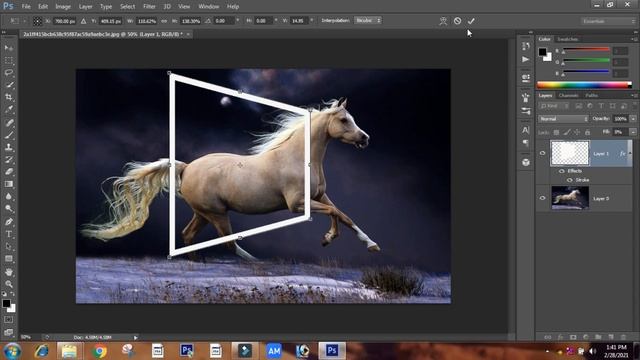Toggle visibility of the Stroke effect
The width and height of the screenshot is (640, 360).
click(x=569, y=180)
